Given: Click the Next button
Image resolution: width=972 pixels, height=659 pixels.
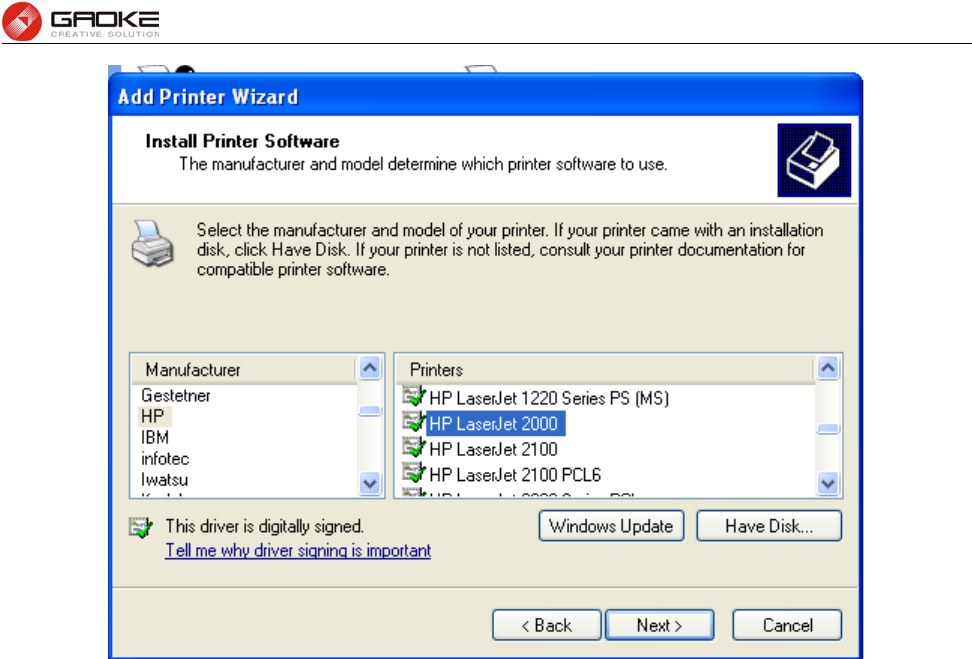Looking at the screenshot, I should point(659,625).
